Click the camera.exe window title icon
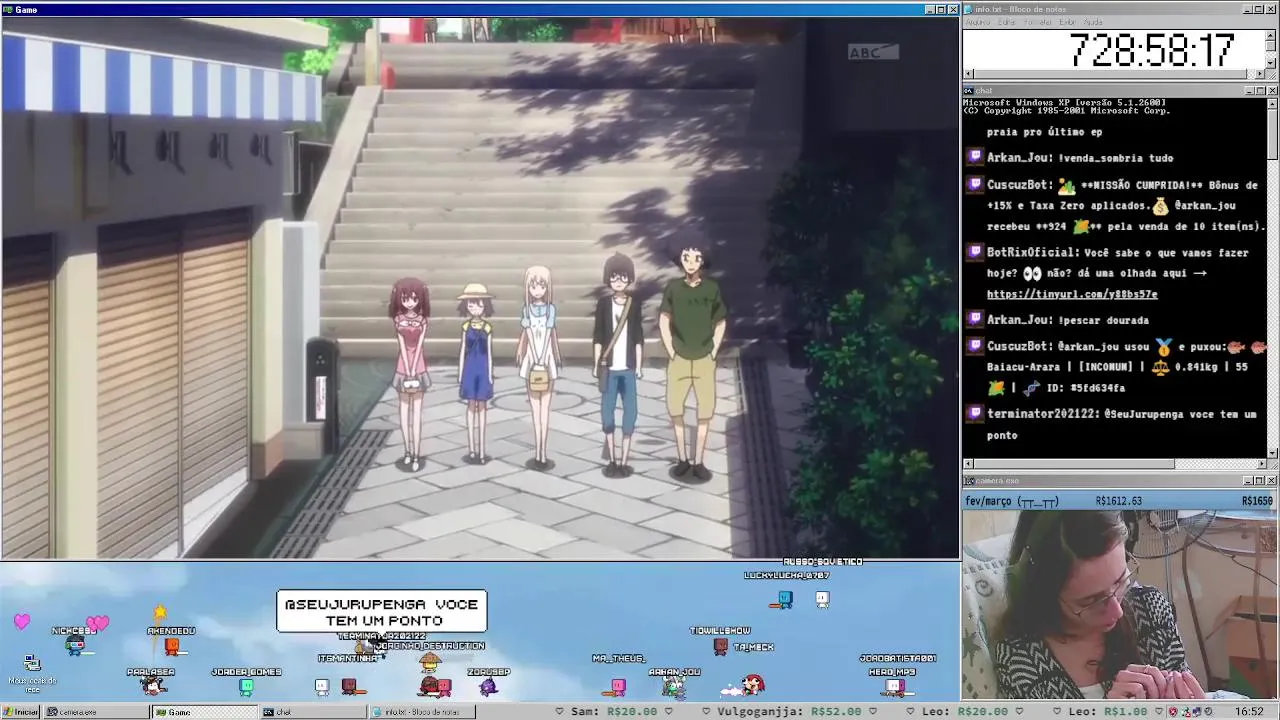This screenshot has width=1280, height=720. [969, 481]
